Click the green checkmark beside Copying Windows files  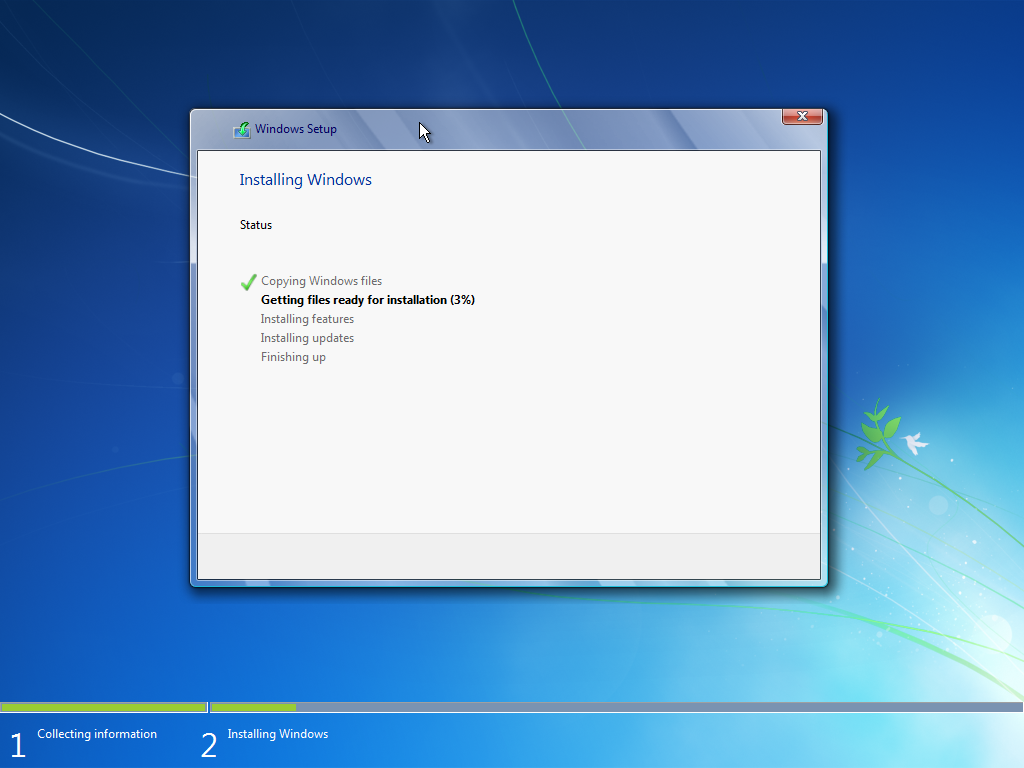248,282
